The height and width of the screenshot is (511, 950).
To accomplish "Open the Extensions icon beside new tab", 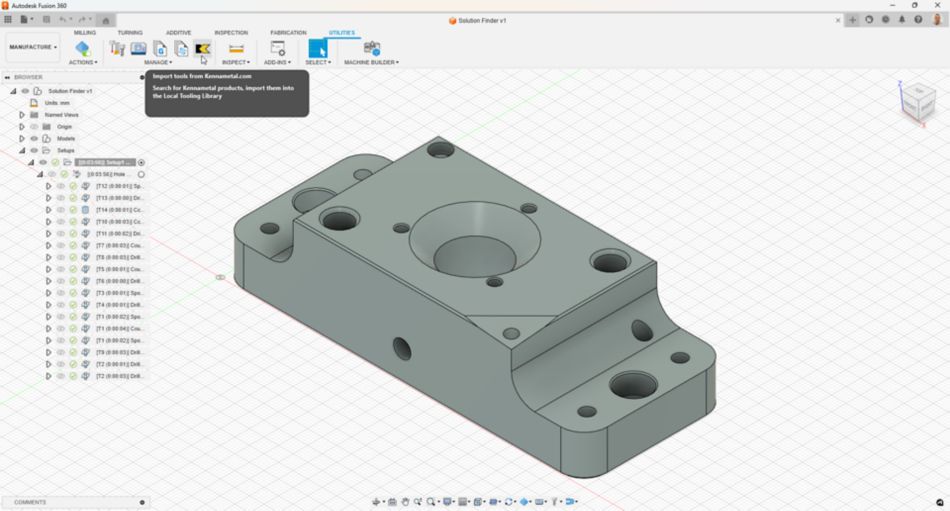I will (x=869, y=19).
